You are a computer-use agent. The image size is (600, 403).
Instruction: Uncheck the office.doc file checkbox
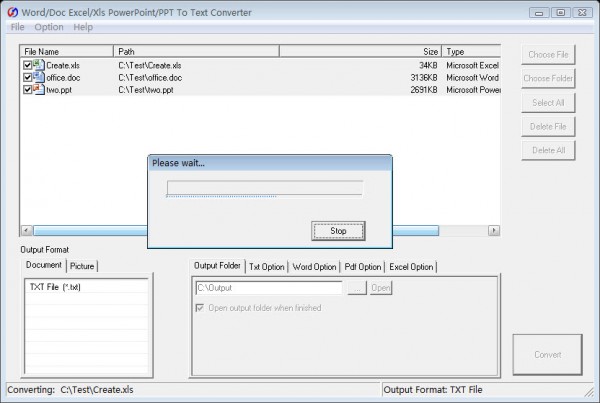point(27,77)
